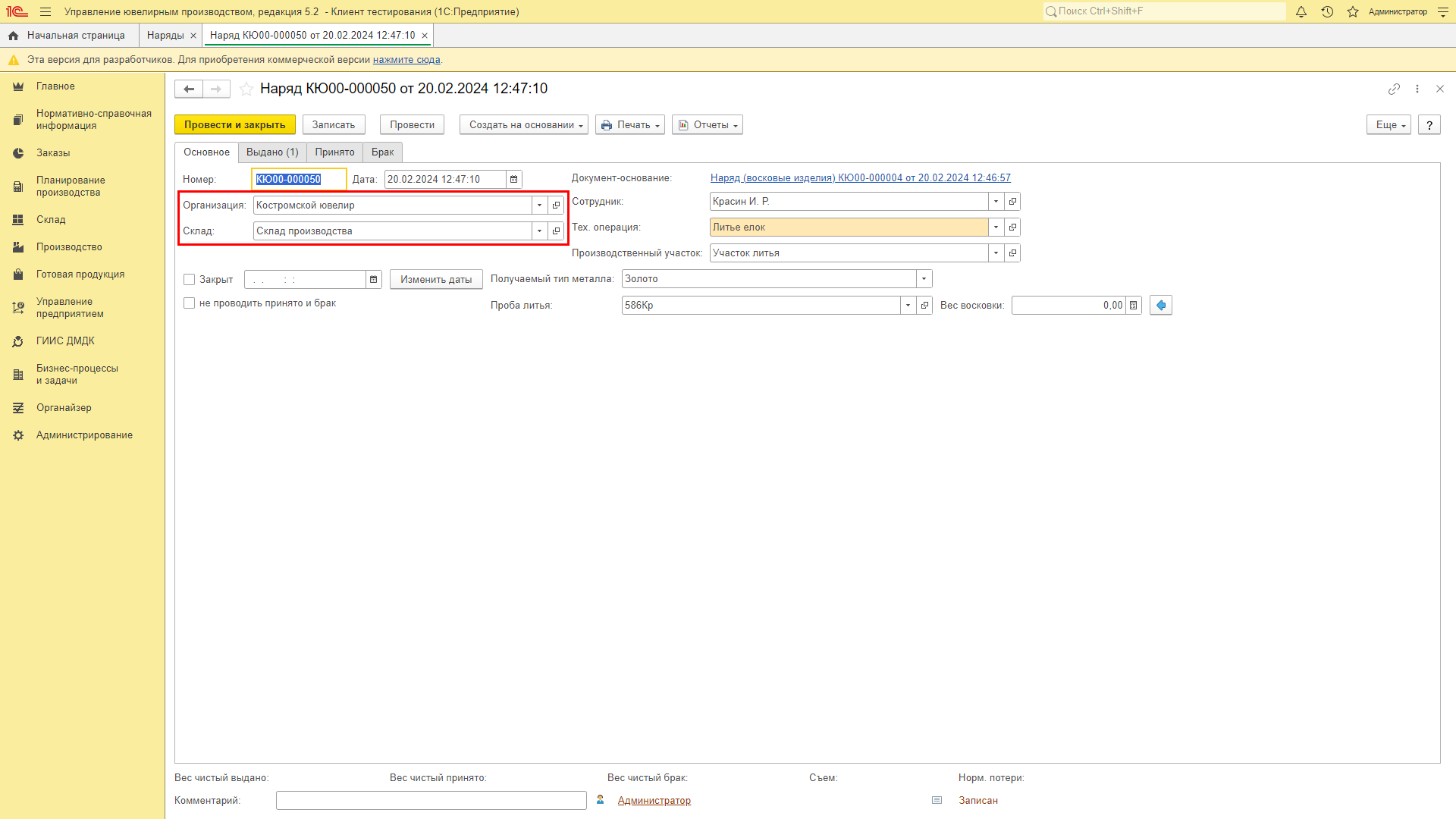Open Производственный участок record open button
The width and height of the screenshot is (1456, 819).
tap(1012, 253)
